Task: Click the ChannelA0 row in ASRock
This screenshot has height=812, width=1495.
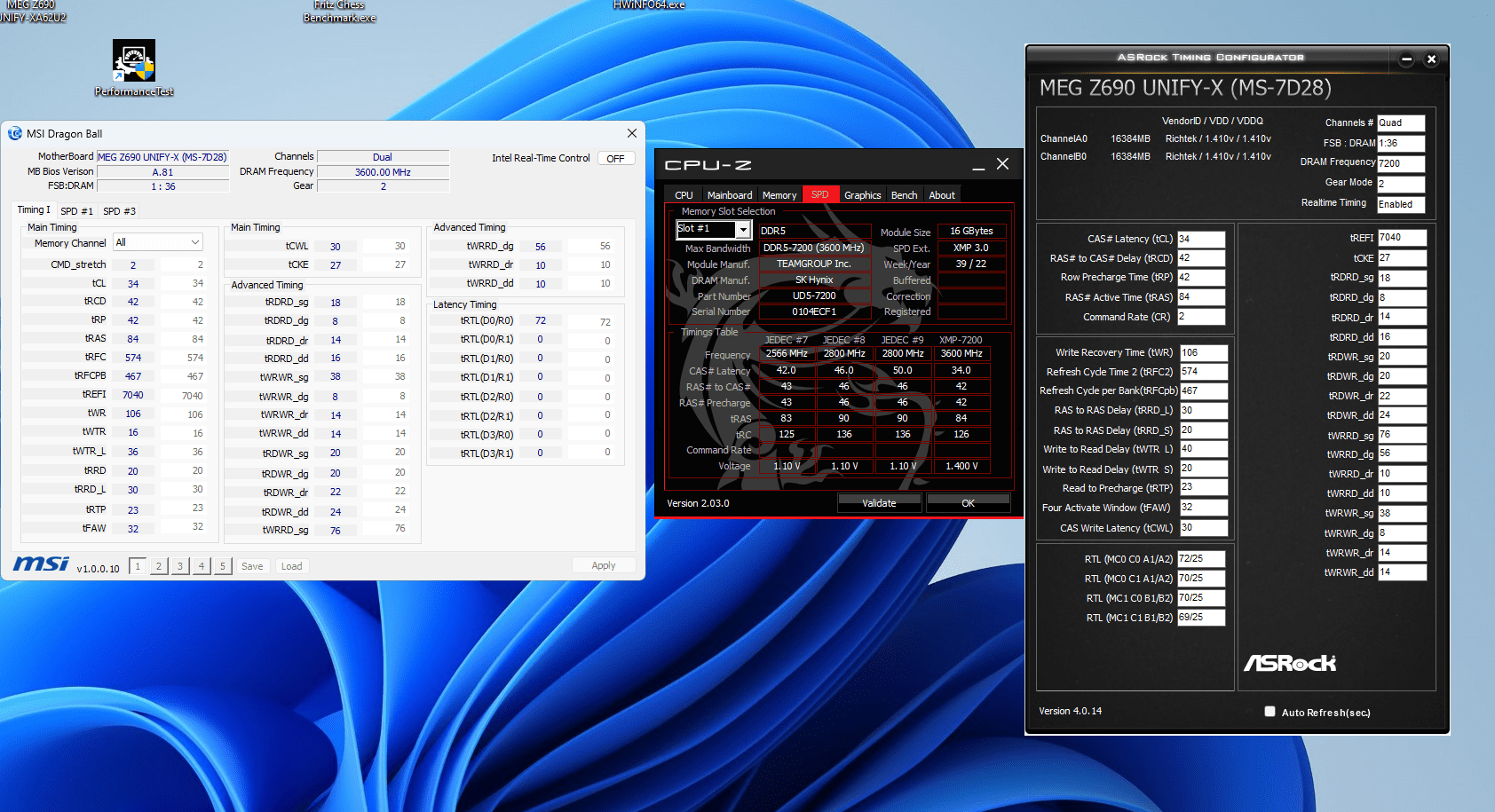Action: point(1156,138)
